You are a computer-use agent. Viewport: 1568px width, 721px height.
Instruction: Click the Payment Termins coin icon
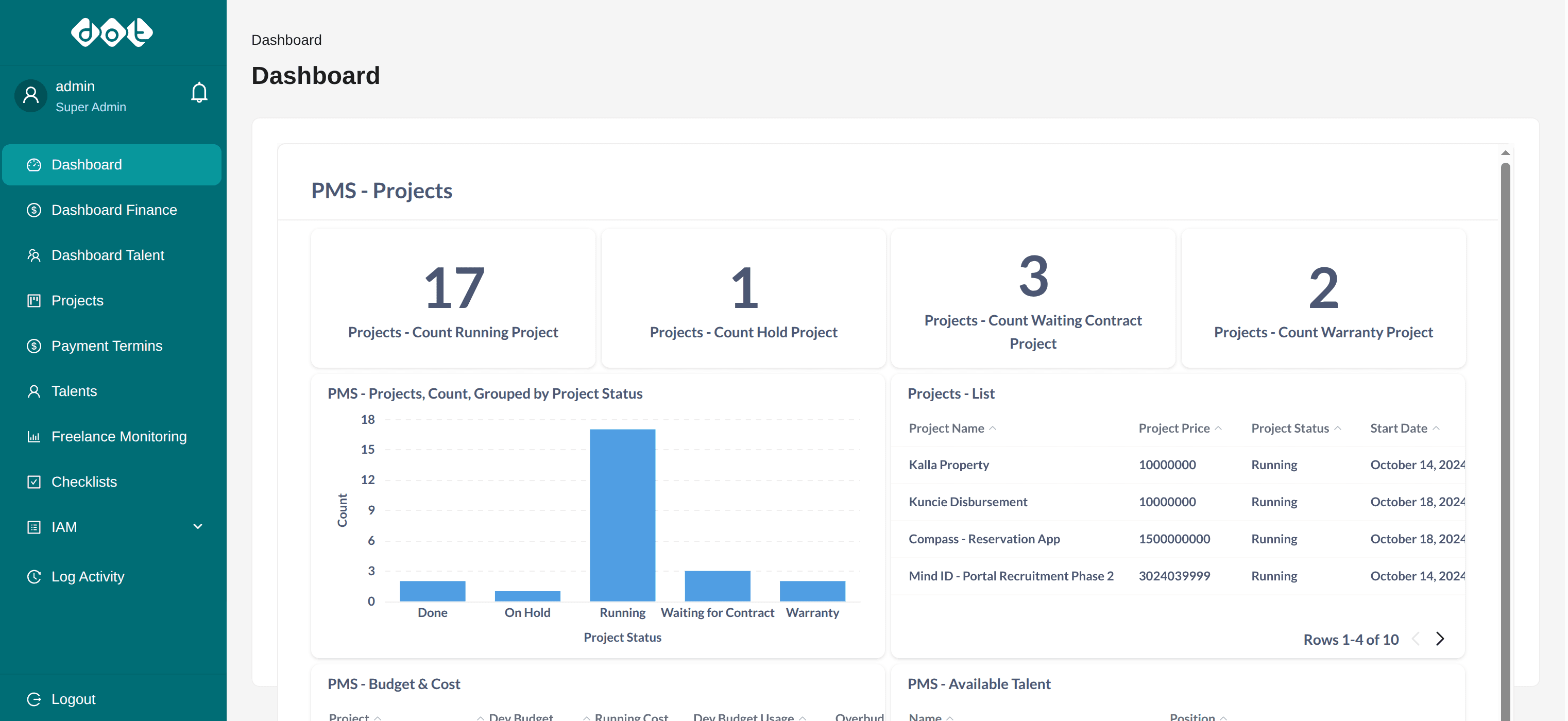[x=34, y=346]
